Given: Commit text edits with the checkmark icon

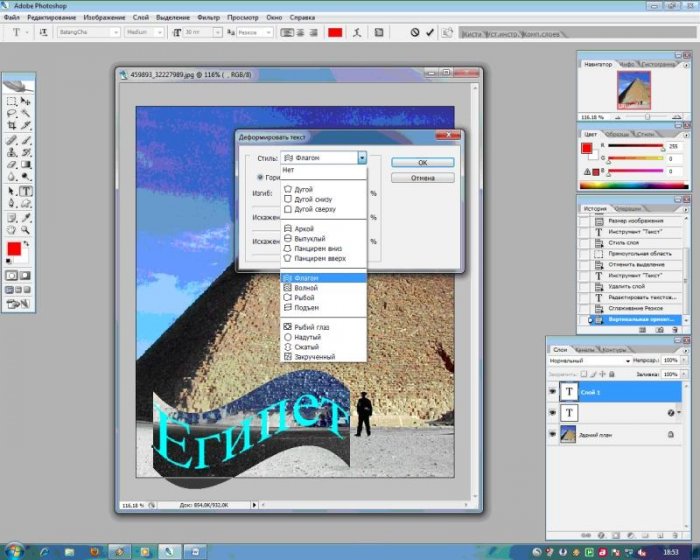Looking at the screenshot, I should (x=430, y=32).
